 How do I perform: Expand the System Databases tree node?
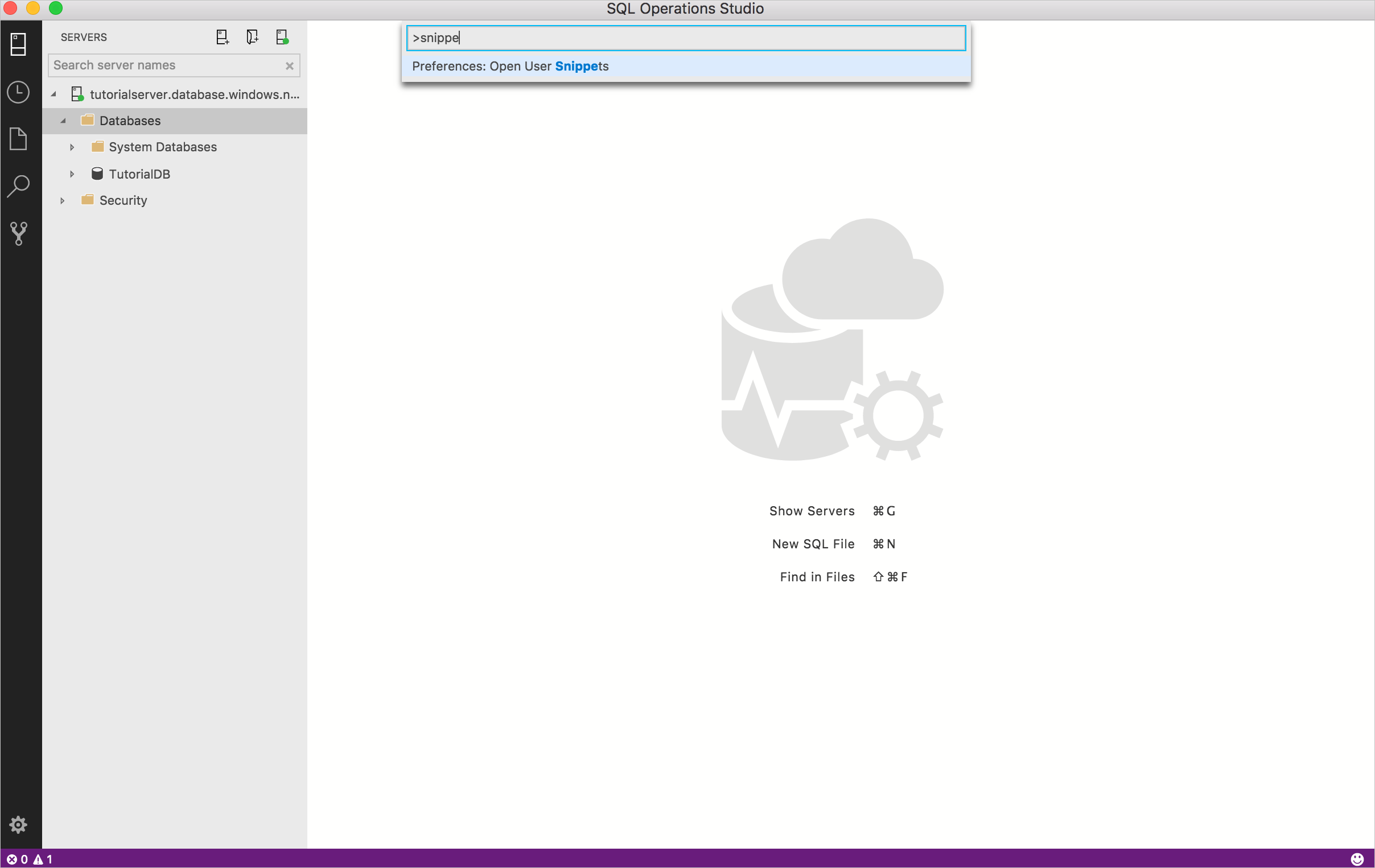point(72,147)
